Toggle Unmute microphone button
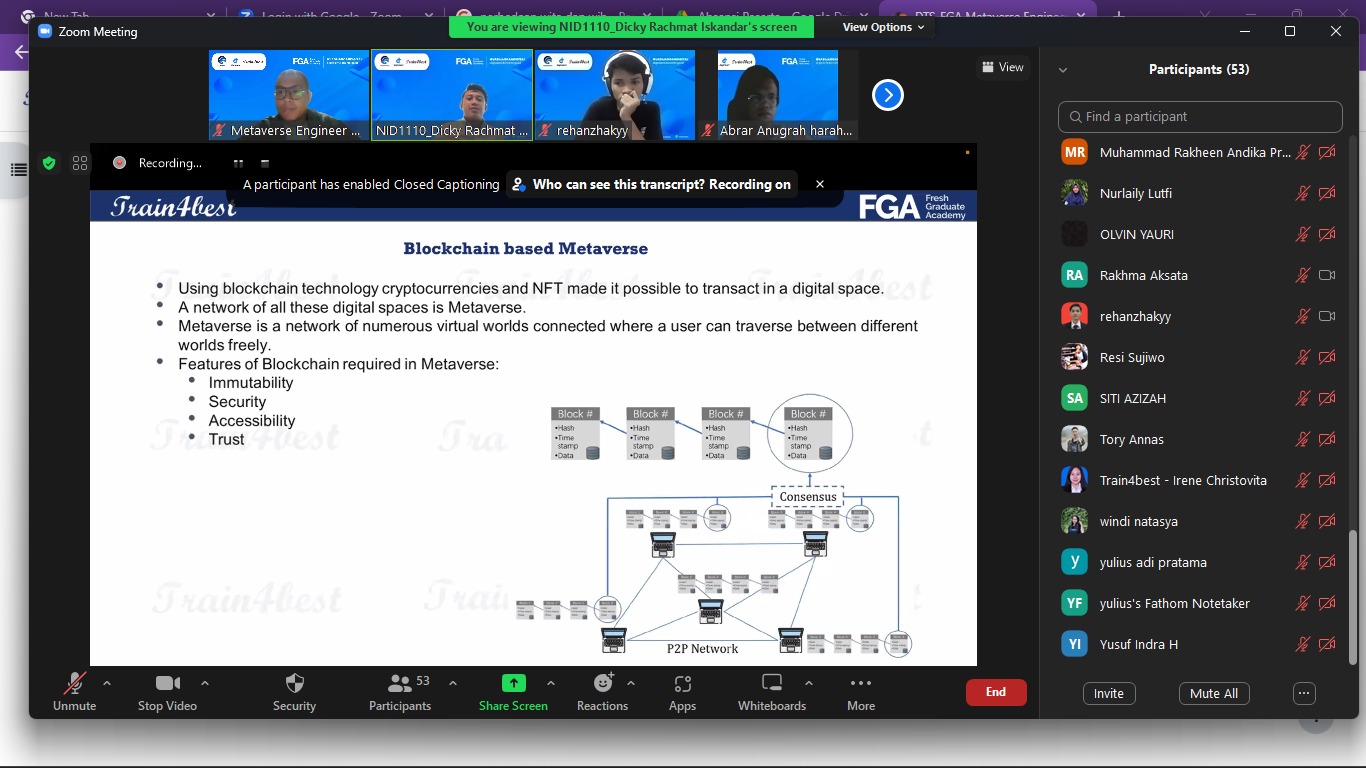 [x=75, y=684]
